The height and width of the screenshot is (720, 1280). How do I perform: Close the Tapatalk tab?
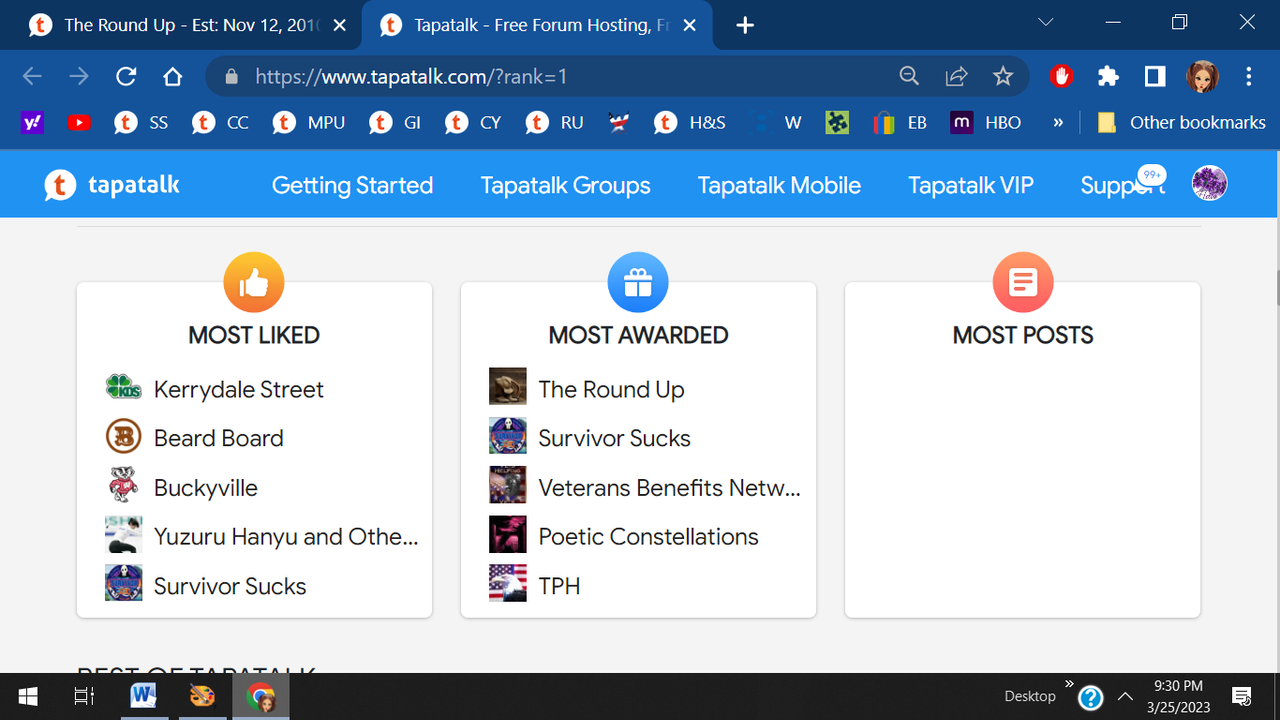[x=691, y=25]
